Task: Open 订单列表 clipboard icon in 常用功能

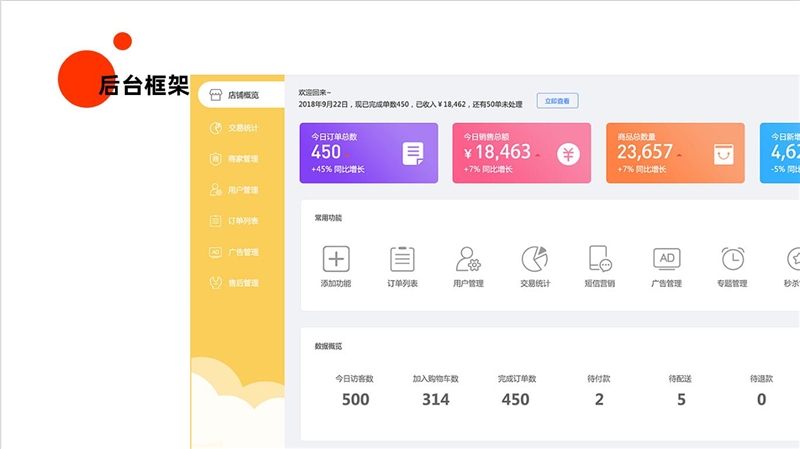Action: click(x=402, y=259)
